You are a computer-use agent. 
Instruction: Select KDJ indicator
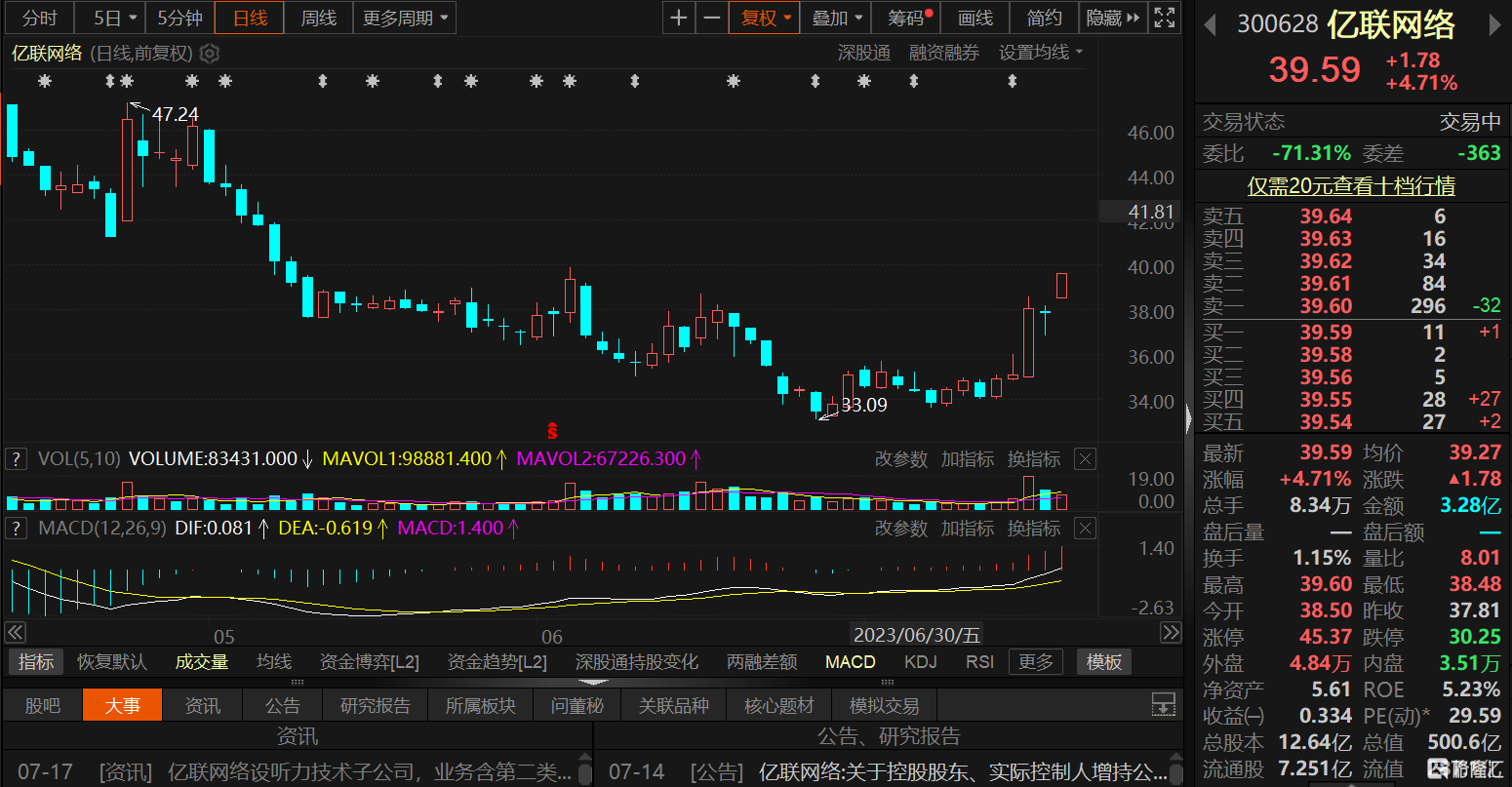coord(921,662)
